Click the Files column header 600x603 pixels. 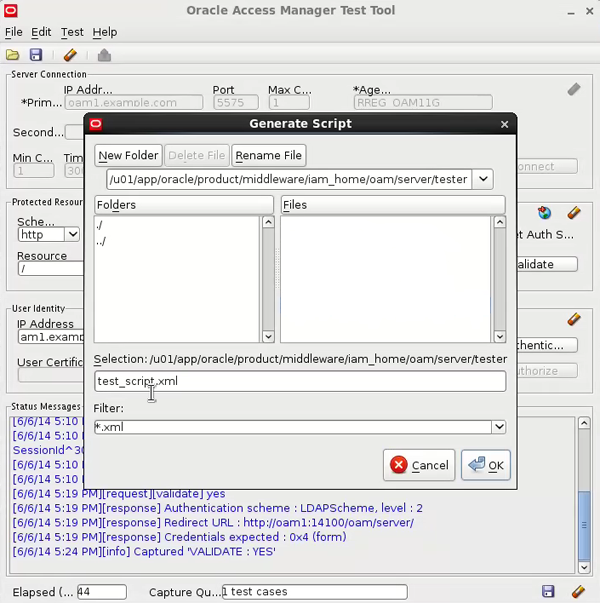click(393, 205)
